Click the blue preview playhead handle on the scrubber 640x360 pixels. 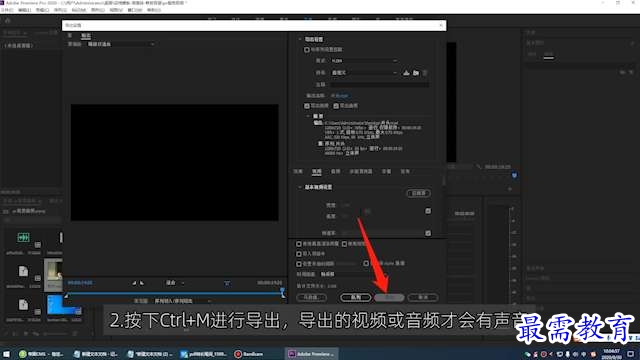(x=282, y=292)
